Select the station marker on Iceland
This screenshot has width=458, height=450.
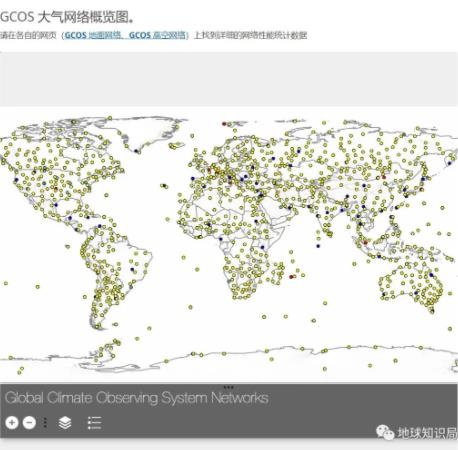(x=174, y=145)
